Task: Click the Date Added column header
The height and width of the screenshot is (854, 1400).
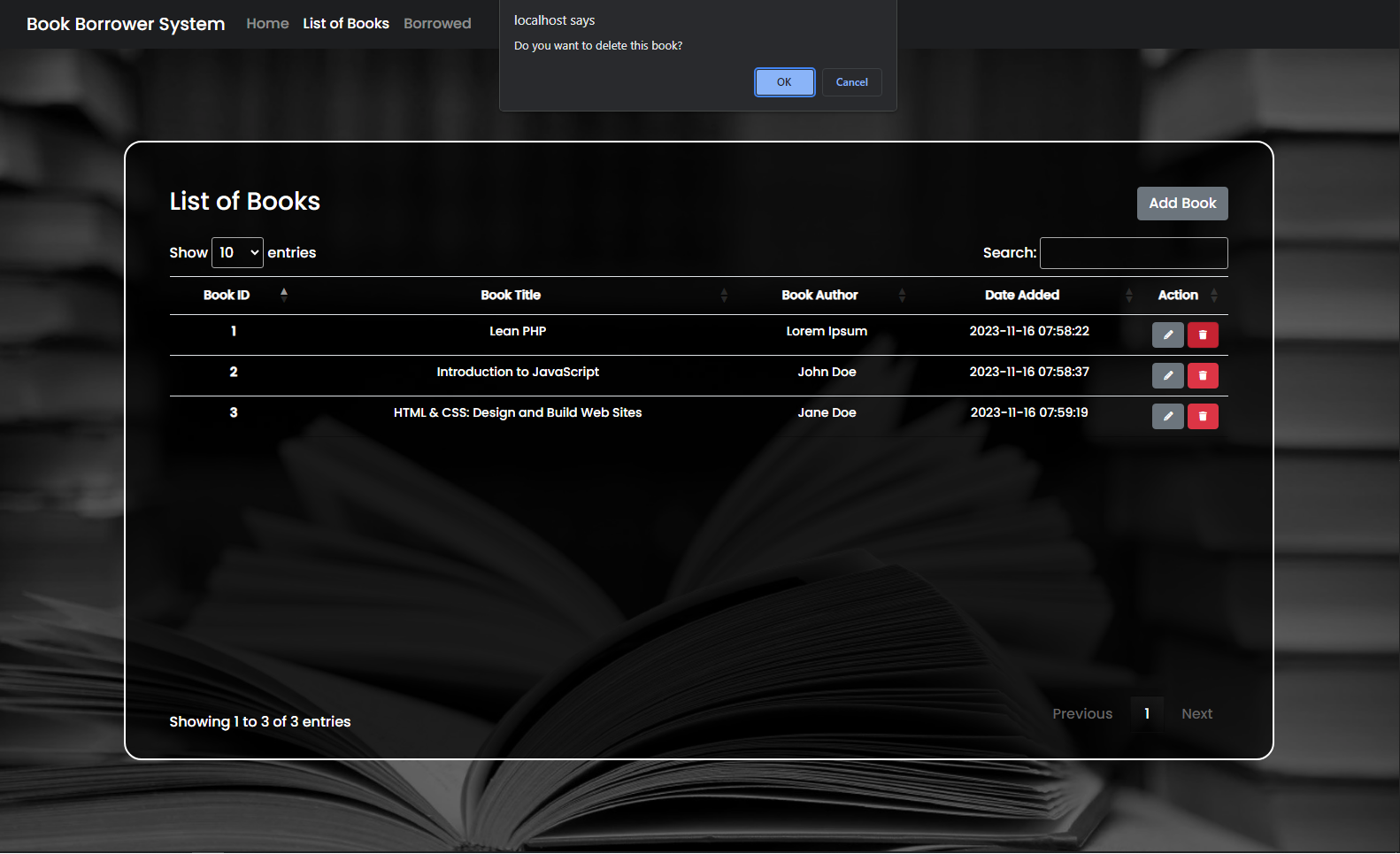Action: 1022,296
